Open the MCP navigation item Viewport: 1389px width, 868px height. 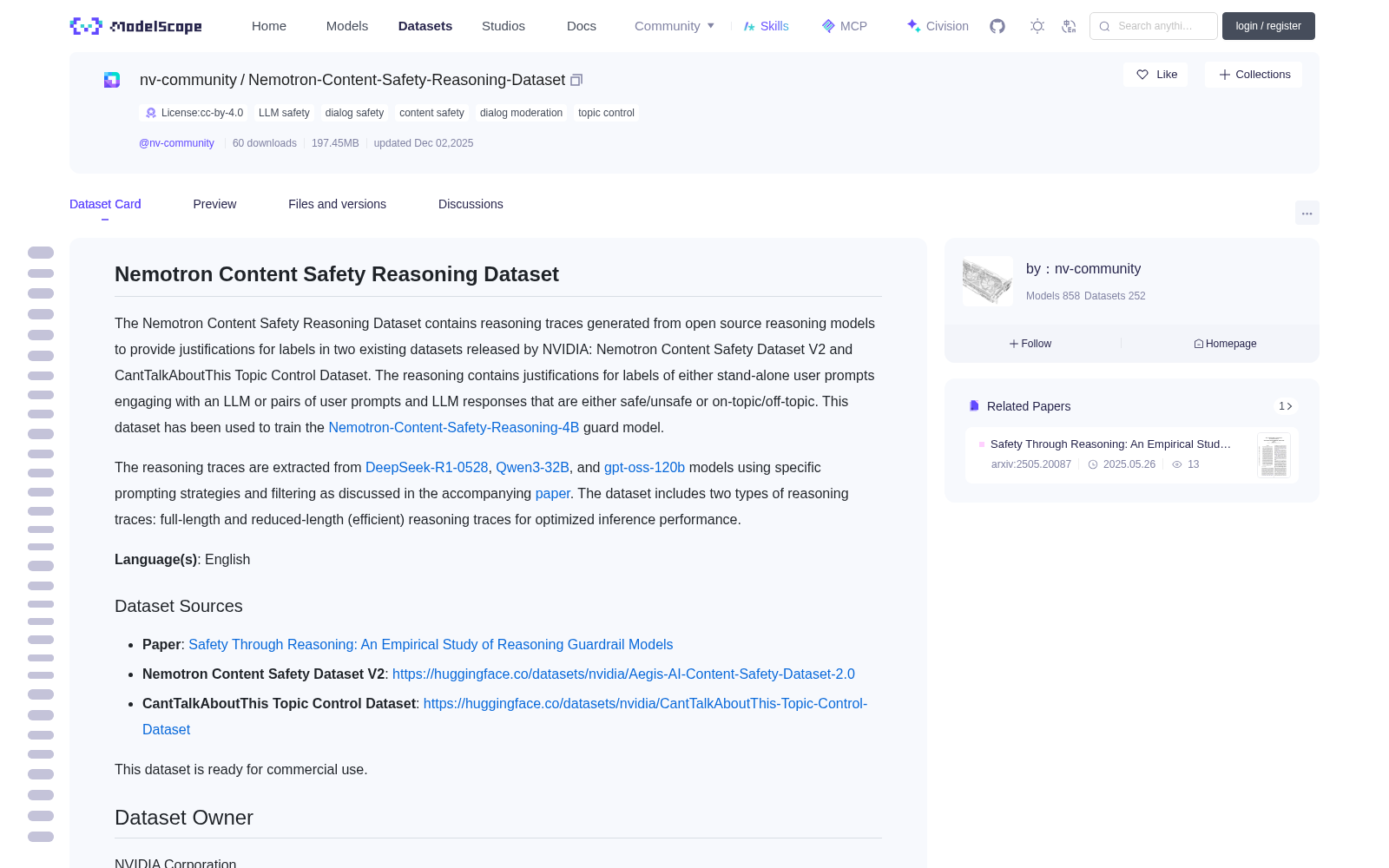[845, 26]
